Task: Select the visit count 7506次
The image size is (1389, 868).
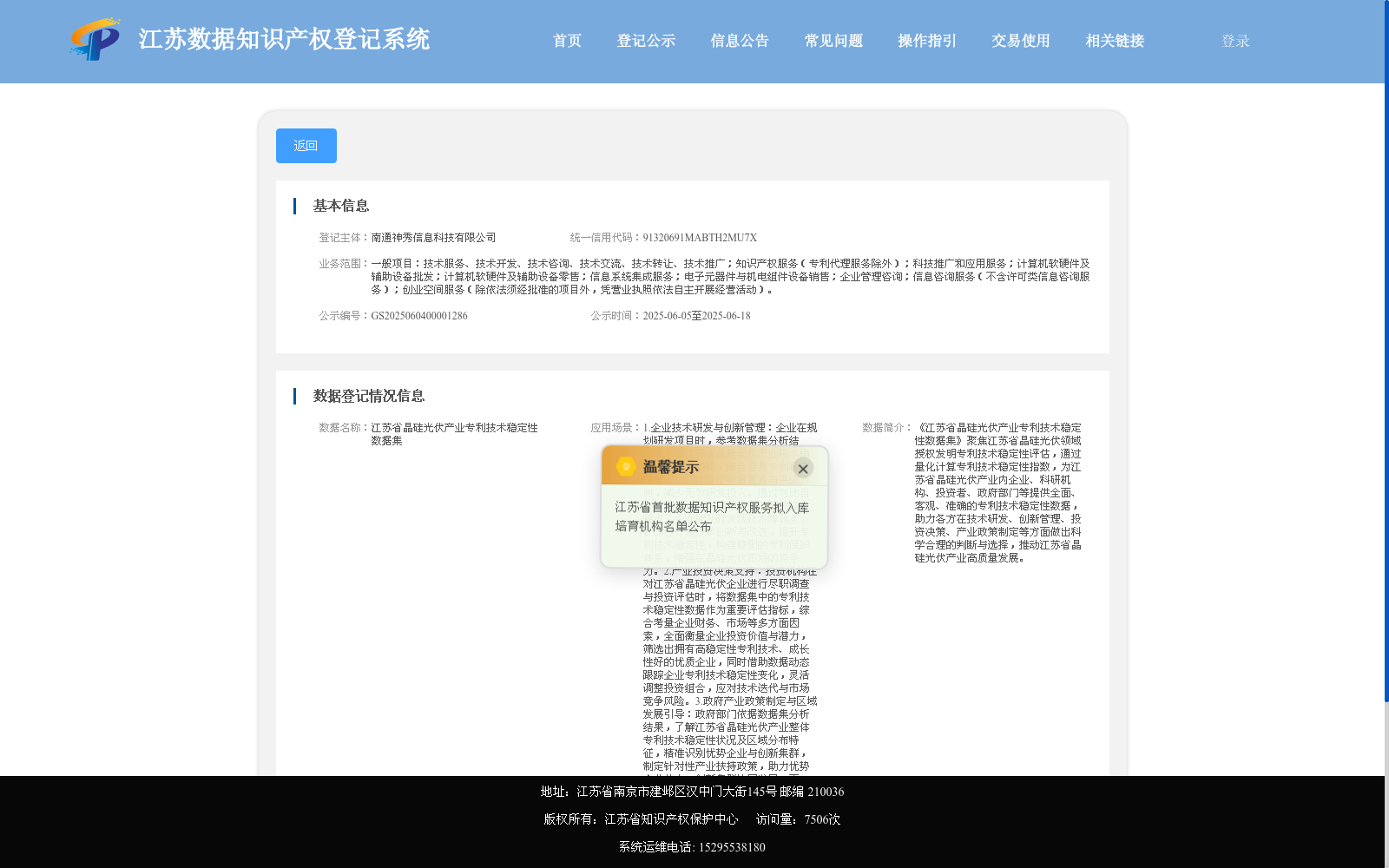Action: point(822,819)
